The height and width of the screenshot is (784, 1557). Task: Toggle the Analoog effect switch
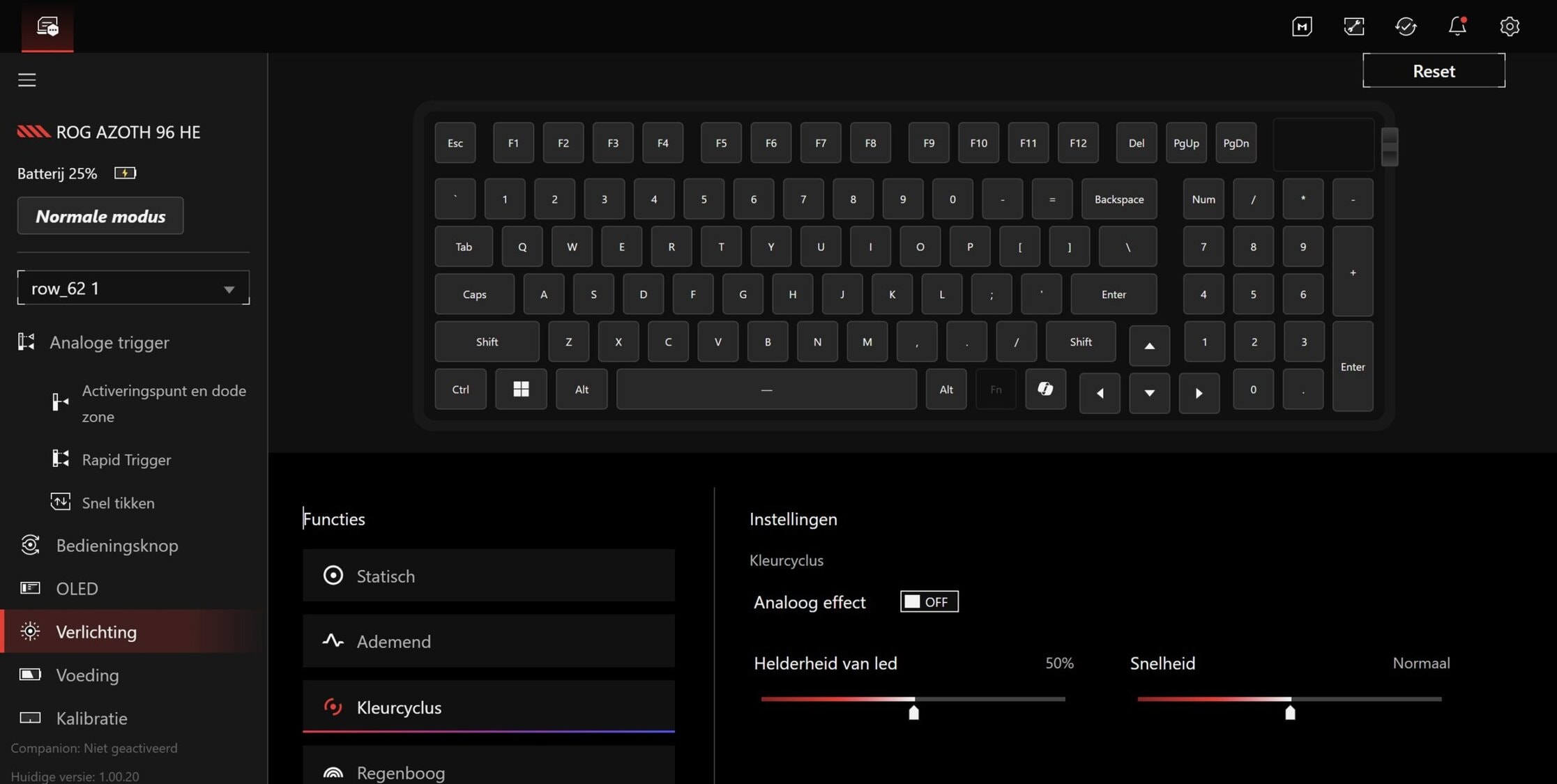[929, 601]
